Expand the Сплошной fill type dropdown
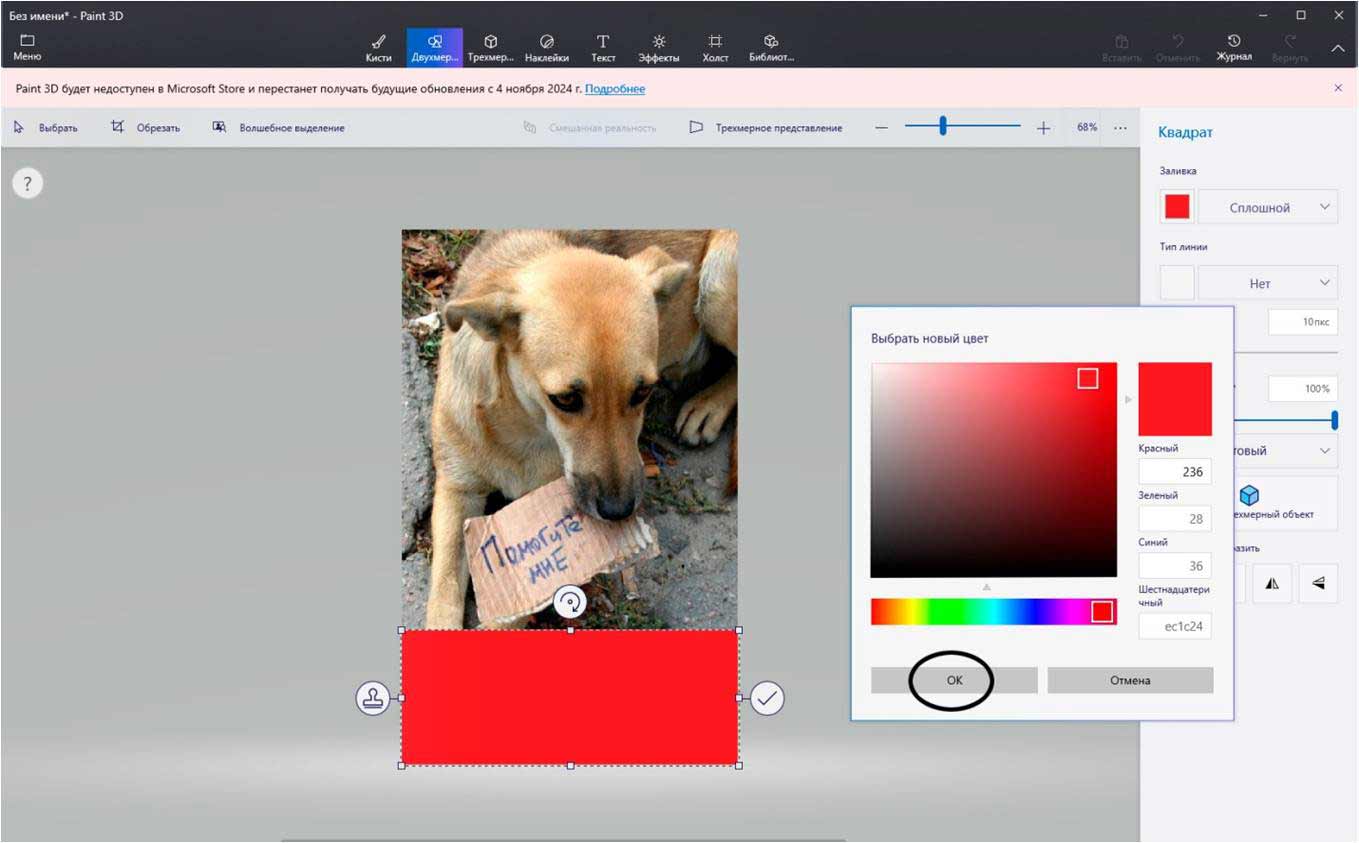Screen dimensions: 1359x843 point(1268,208)
